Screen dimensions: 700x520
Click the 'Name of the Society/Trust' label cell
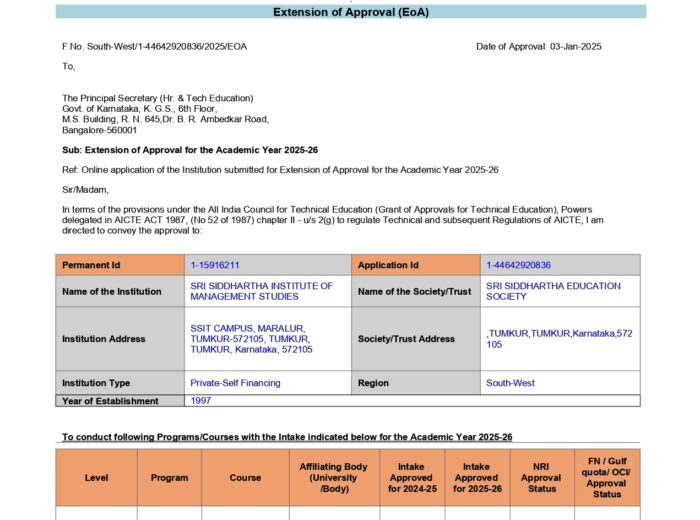point(416,291)
